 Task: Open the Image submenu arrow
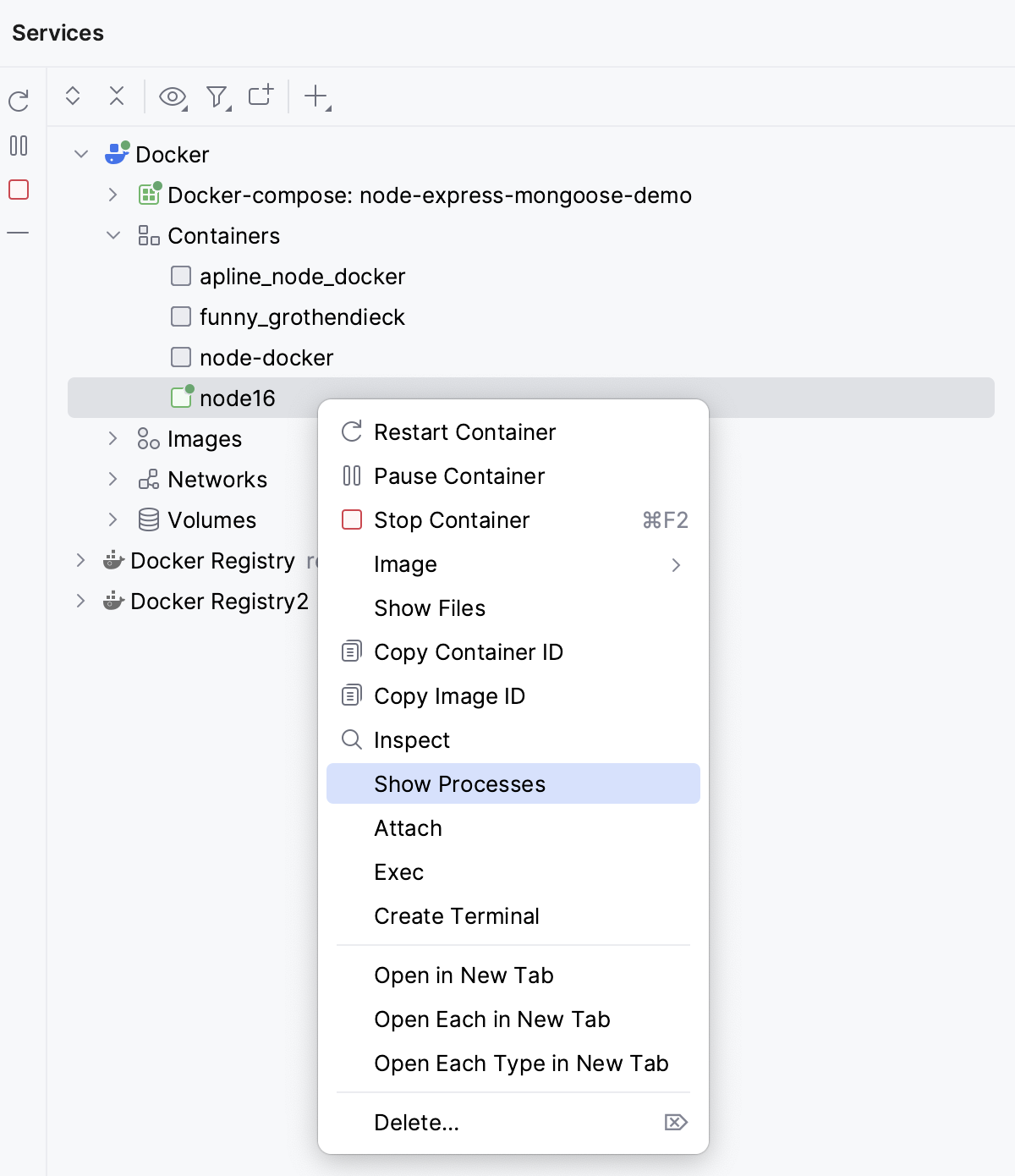tap(676, 564)
